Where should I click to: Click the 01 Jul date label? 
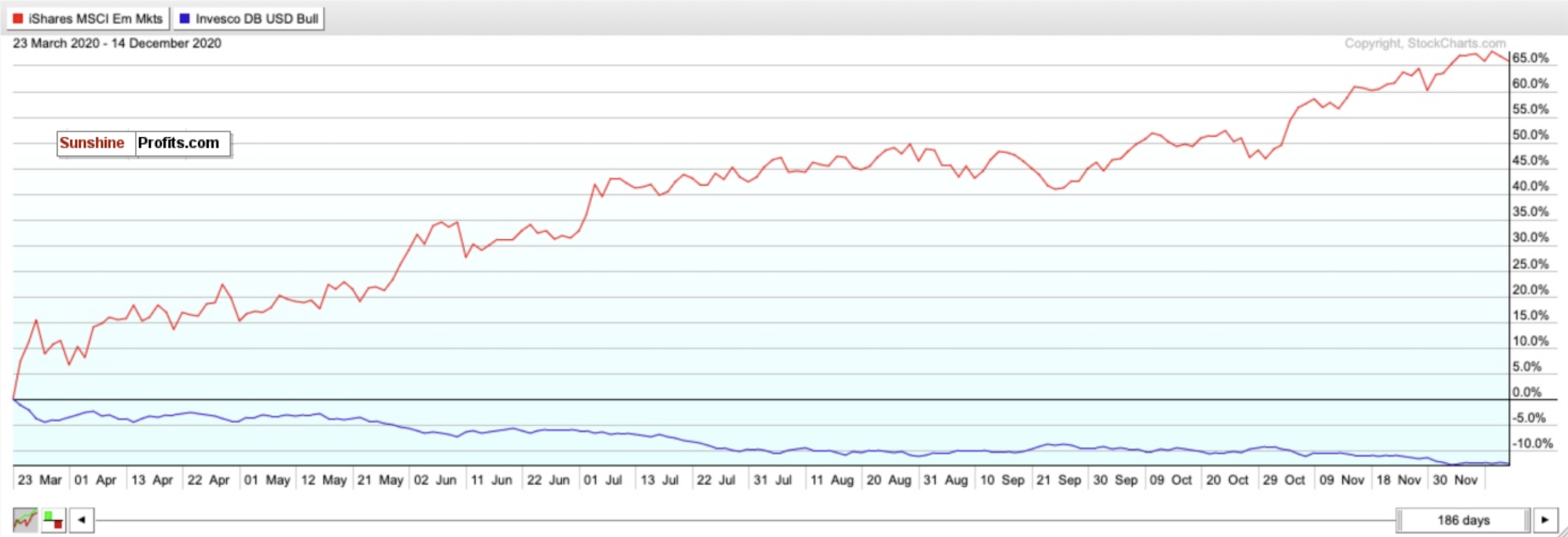pyautogui.click(x=603, y=480)
